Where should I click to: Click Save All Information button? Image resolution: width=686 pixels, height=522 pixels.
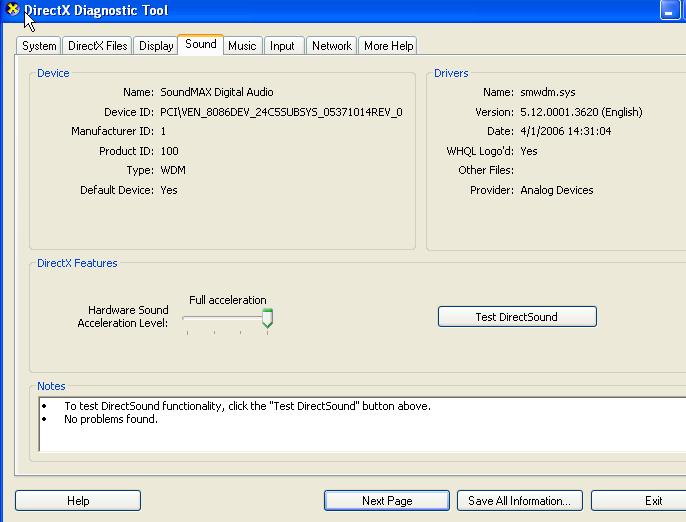tap(519, 501)
